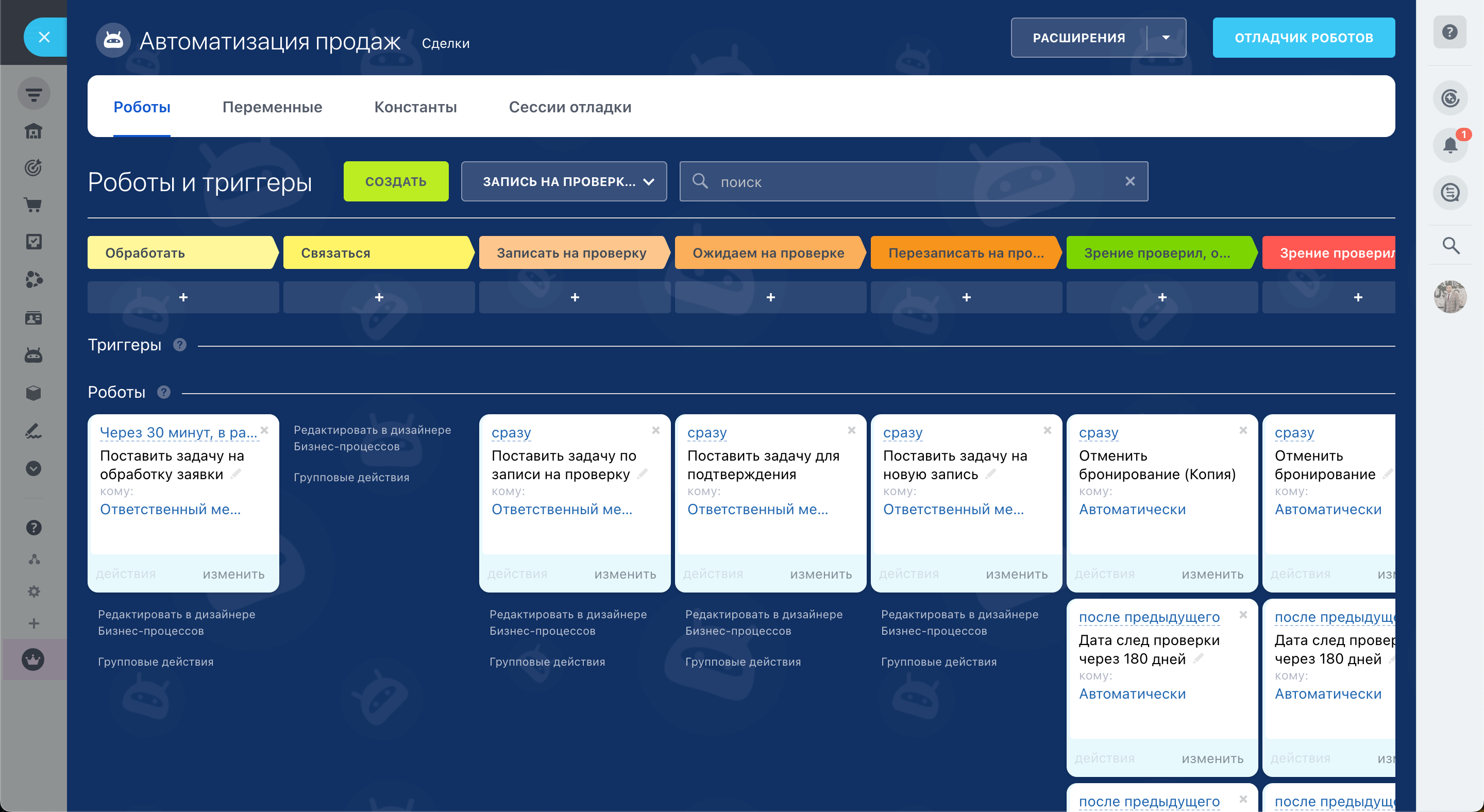This screenshot has height=812, width=1484.
Task: Remove the Отменить бронирование (Копия) robot card
Action: point(1243,430)
